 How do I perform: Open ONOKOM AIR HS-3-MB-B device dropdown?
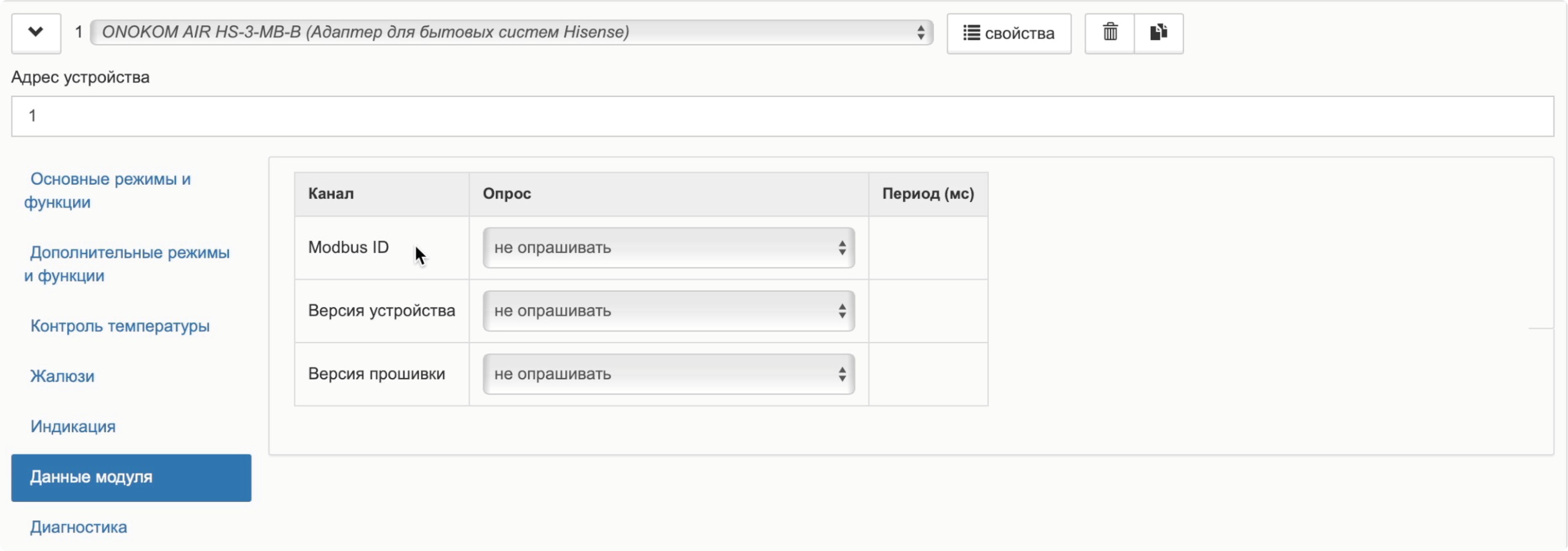coord(511,32)
